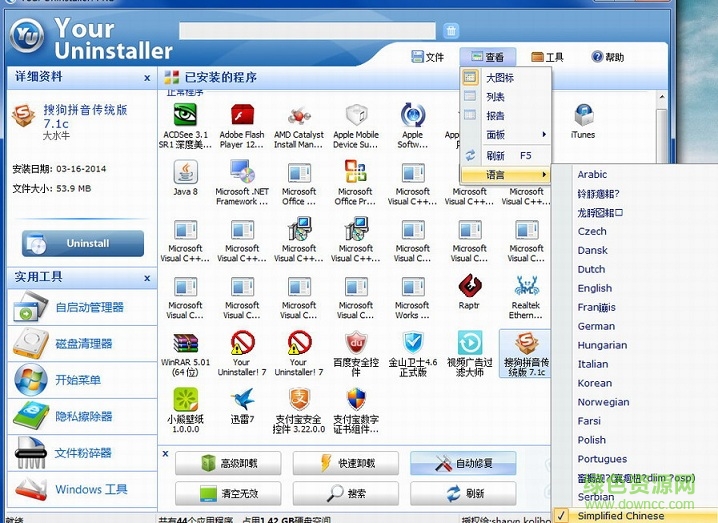Choose 大图标 large icons view
Image resolution: width=718 pixels, height=523 pixels.
coord(506,78)
